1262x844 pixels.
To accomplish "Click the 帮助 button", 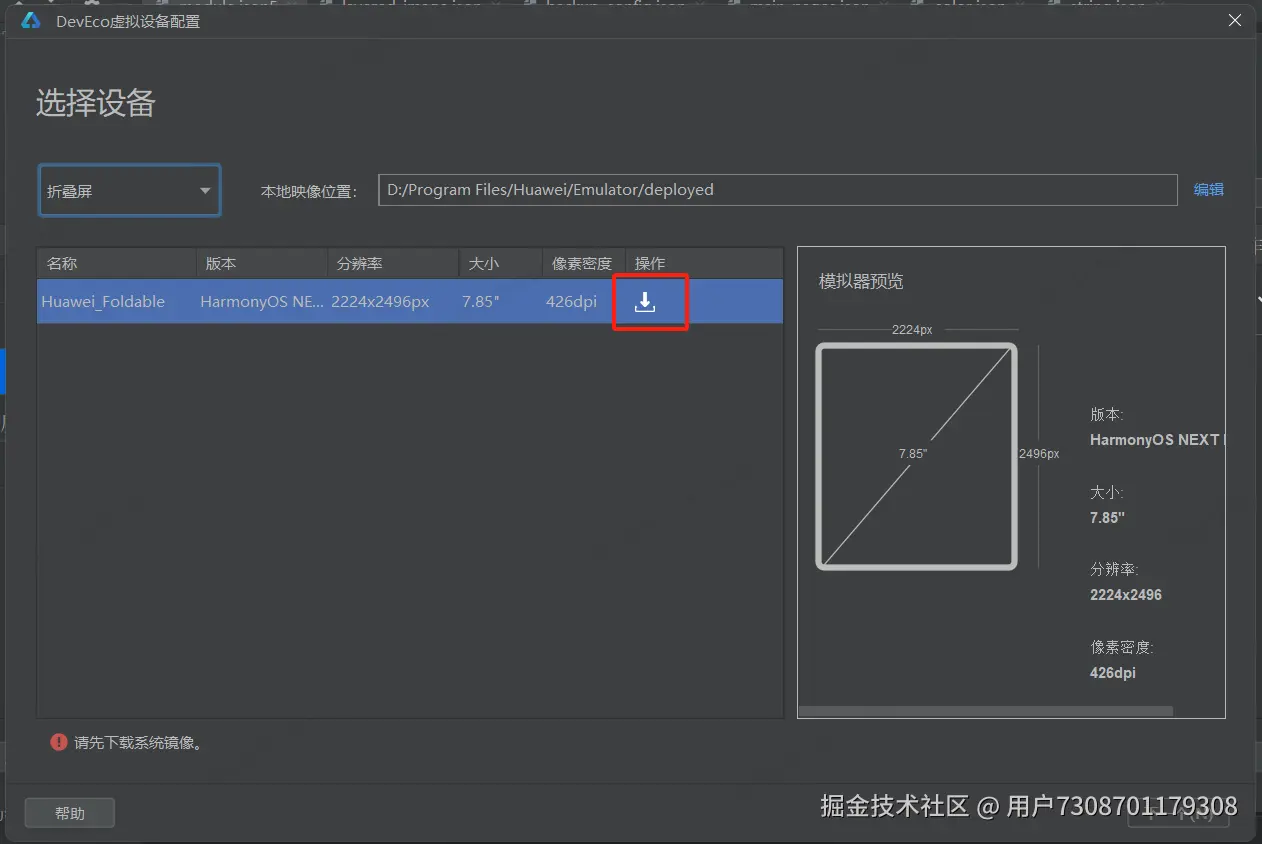I will [70, 813].
